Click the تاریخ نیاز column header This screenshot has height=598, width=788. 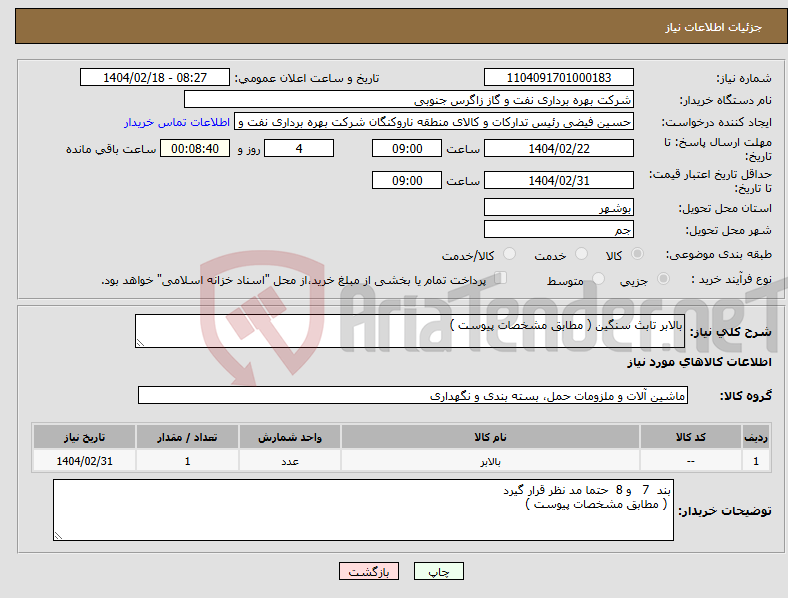(84, 437)
